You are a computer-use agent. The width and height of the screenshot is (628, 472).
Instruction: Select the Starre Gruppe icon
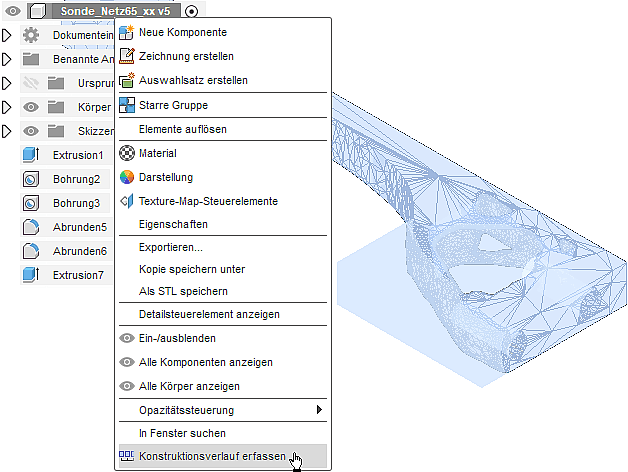(127, 105)
